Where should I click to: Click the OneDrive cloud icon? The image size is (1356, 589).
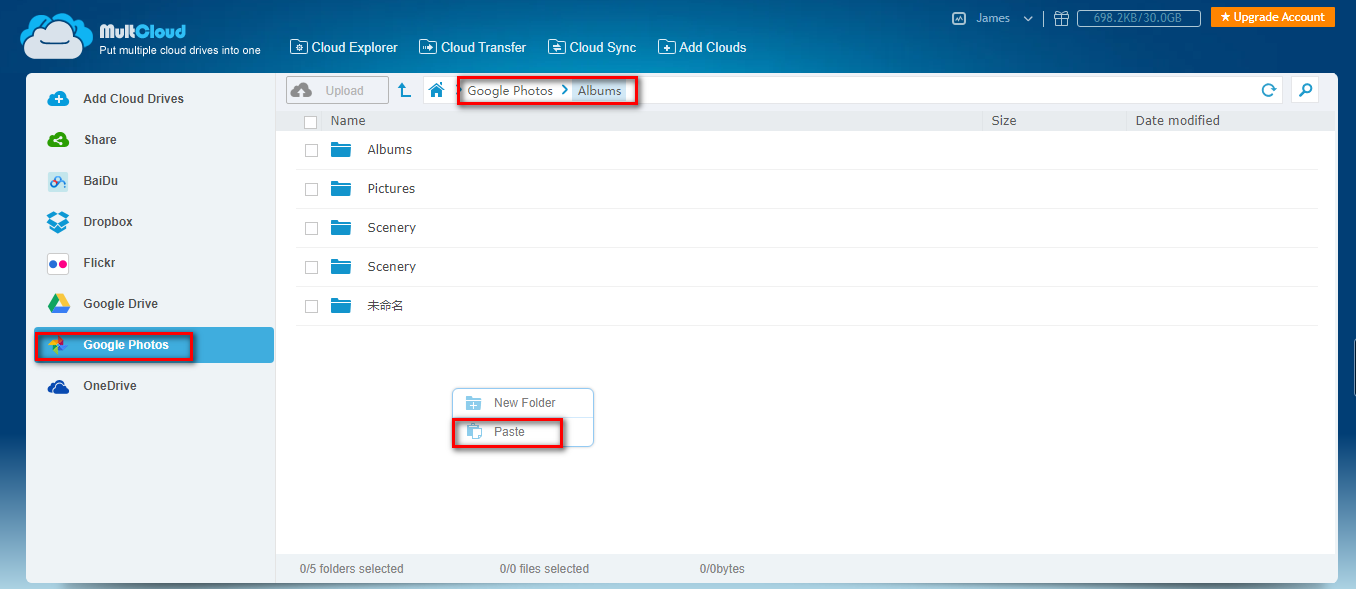(x=58, y=386)
